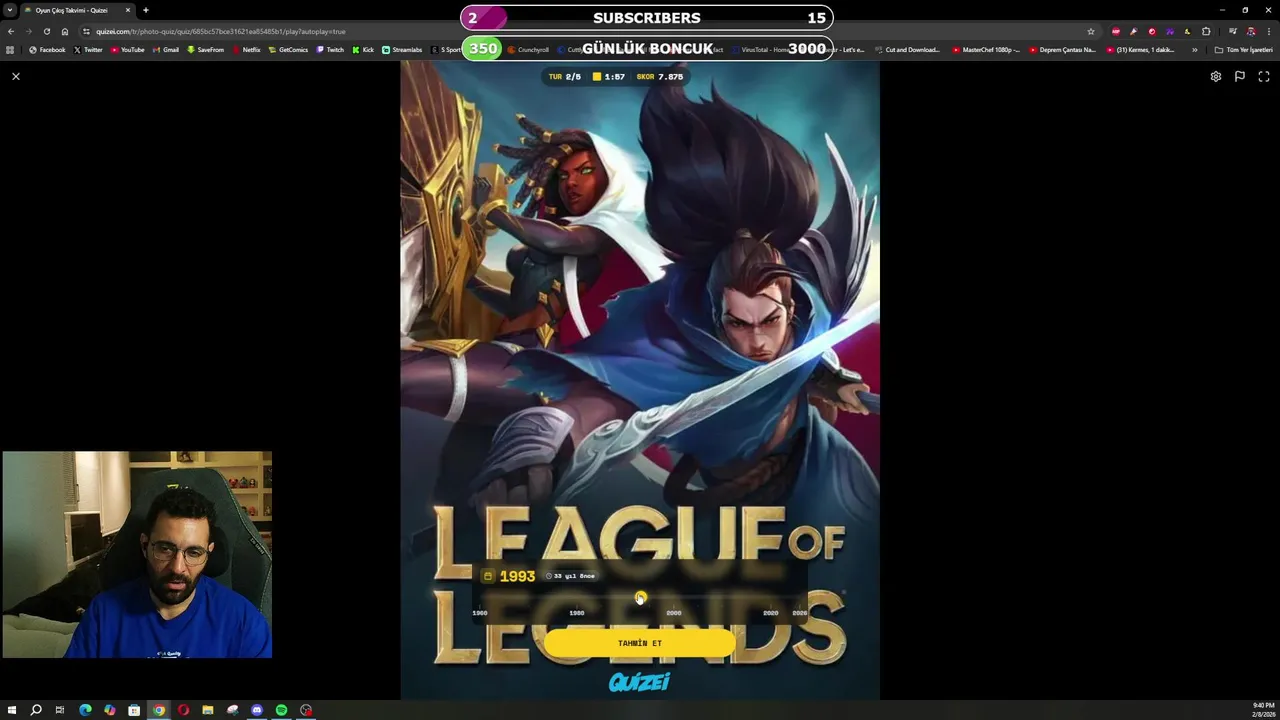Open the Netflix bookmark
1280x720 pixels.
[x=246, y=50]
